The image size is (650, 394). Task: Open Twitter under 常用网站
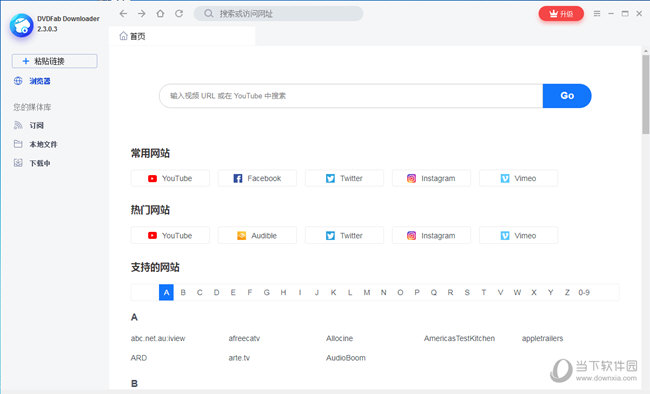click(x=344, y=178)
